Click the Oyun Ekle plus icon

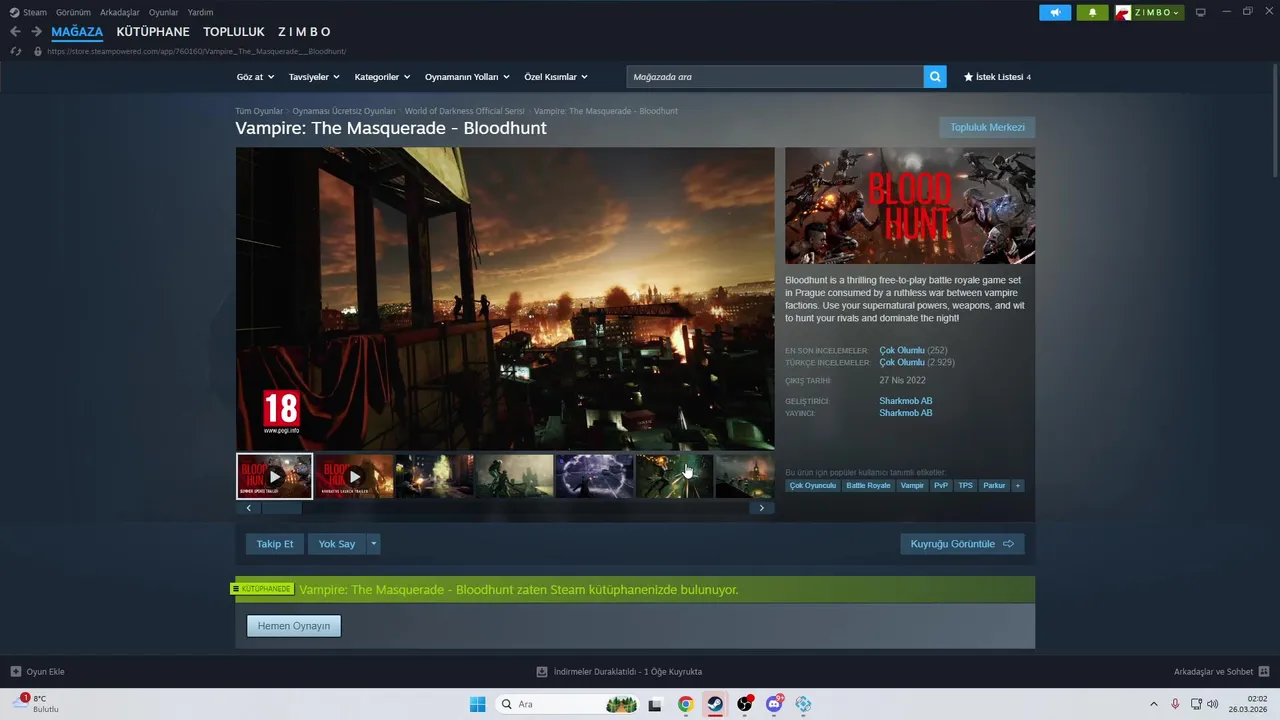[15, 672]
